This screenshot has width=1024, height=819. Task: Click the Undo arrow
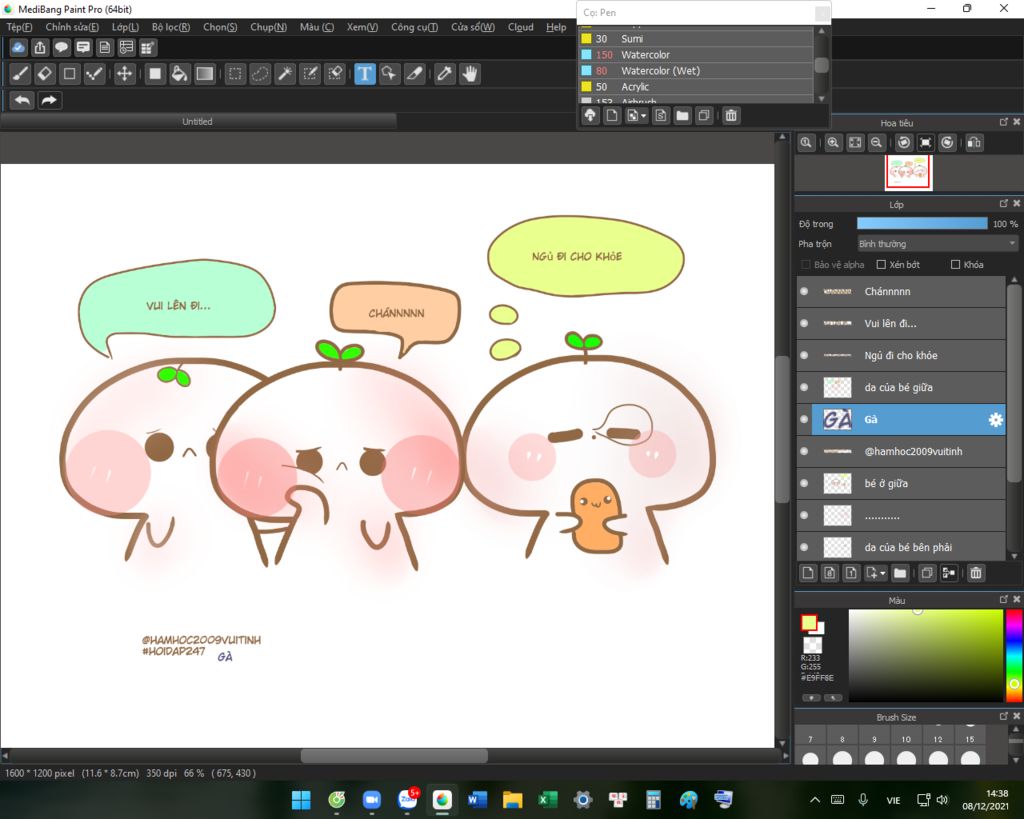(22, 100)
